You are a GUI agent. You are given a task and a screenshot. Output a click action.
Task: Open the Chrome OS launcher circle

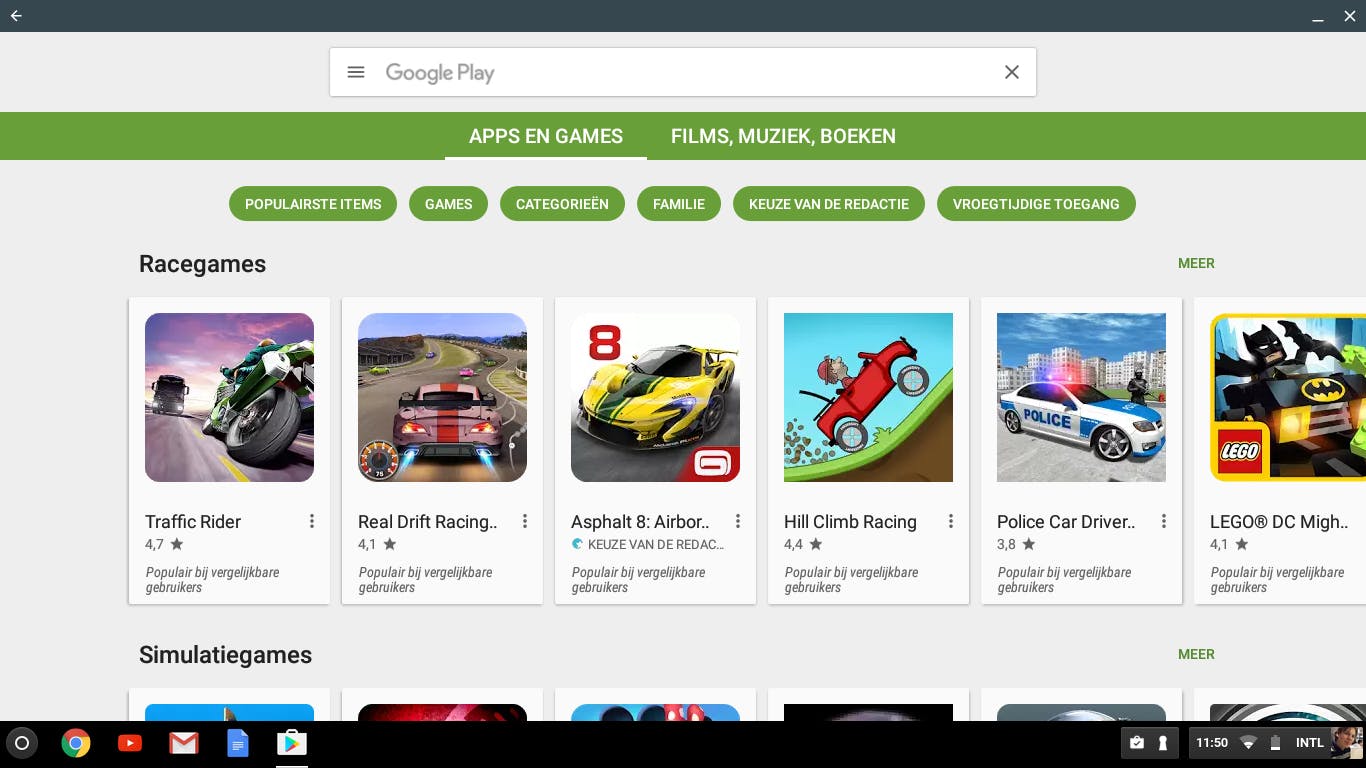(22, 743)
